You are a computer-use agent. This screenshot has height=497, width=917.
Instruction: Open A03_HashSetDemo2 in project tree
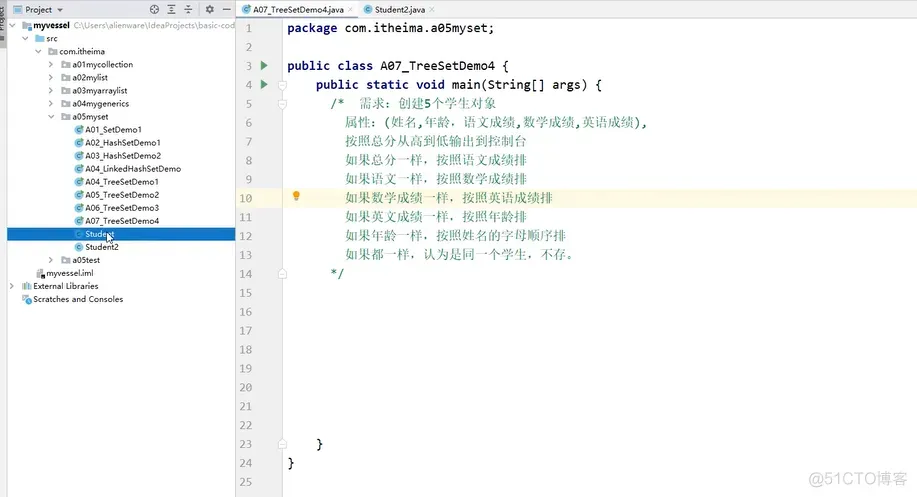click(x=123, y=156)
